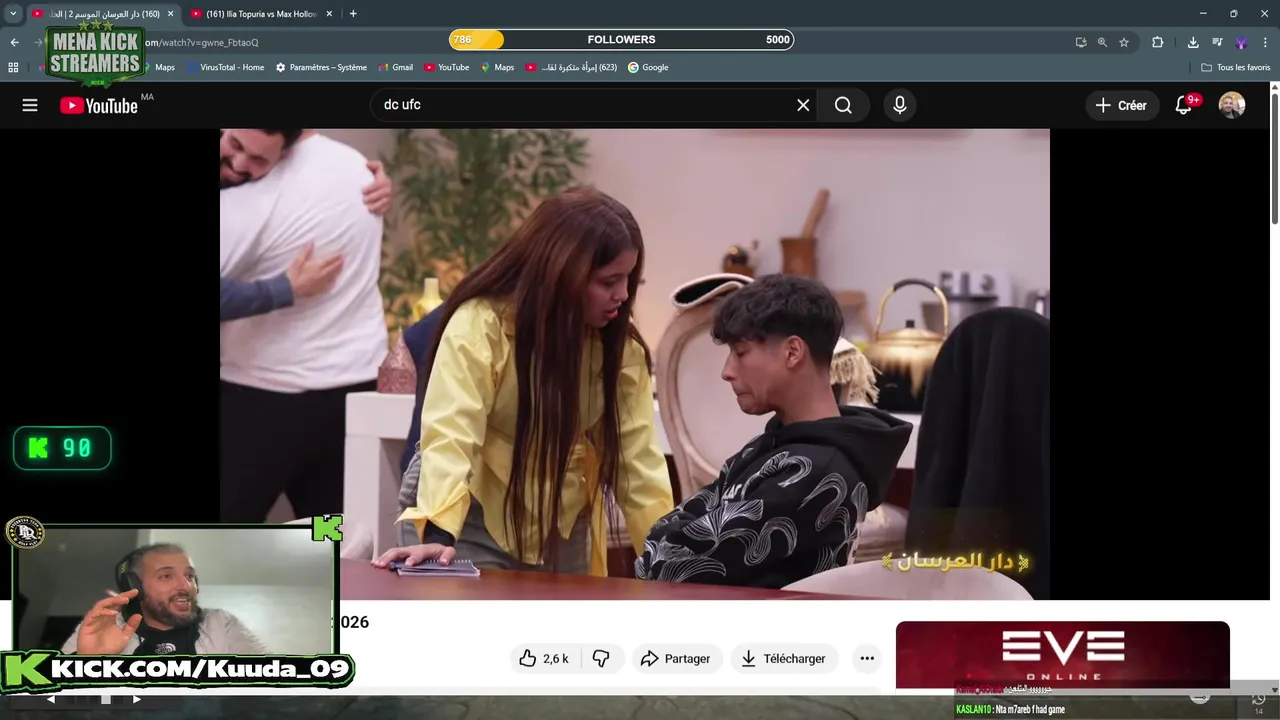Image resolution: width=1280 pixels, height=720 pixels.
Task: Start voice search with the microphone
Action: [900, 105]
